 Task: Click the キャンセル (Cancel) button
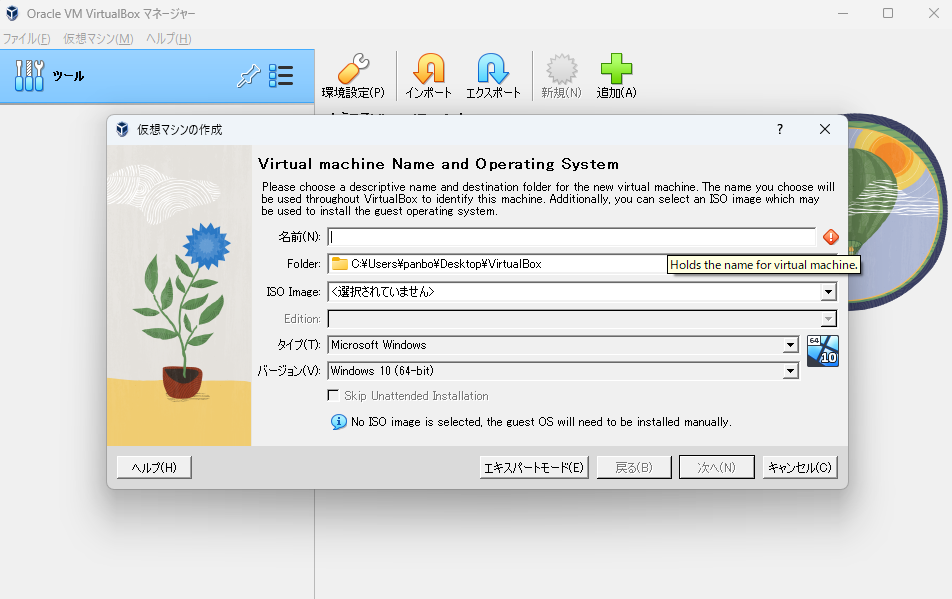coord(799,467)
